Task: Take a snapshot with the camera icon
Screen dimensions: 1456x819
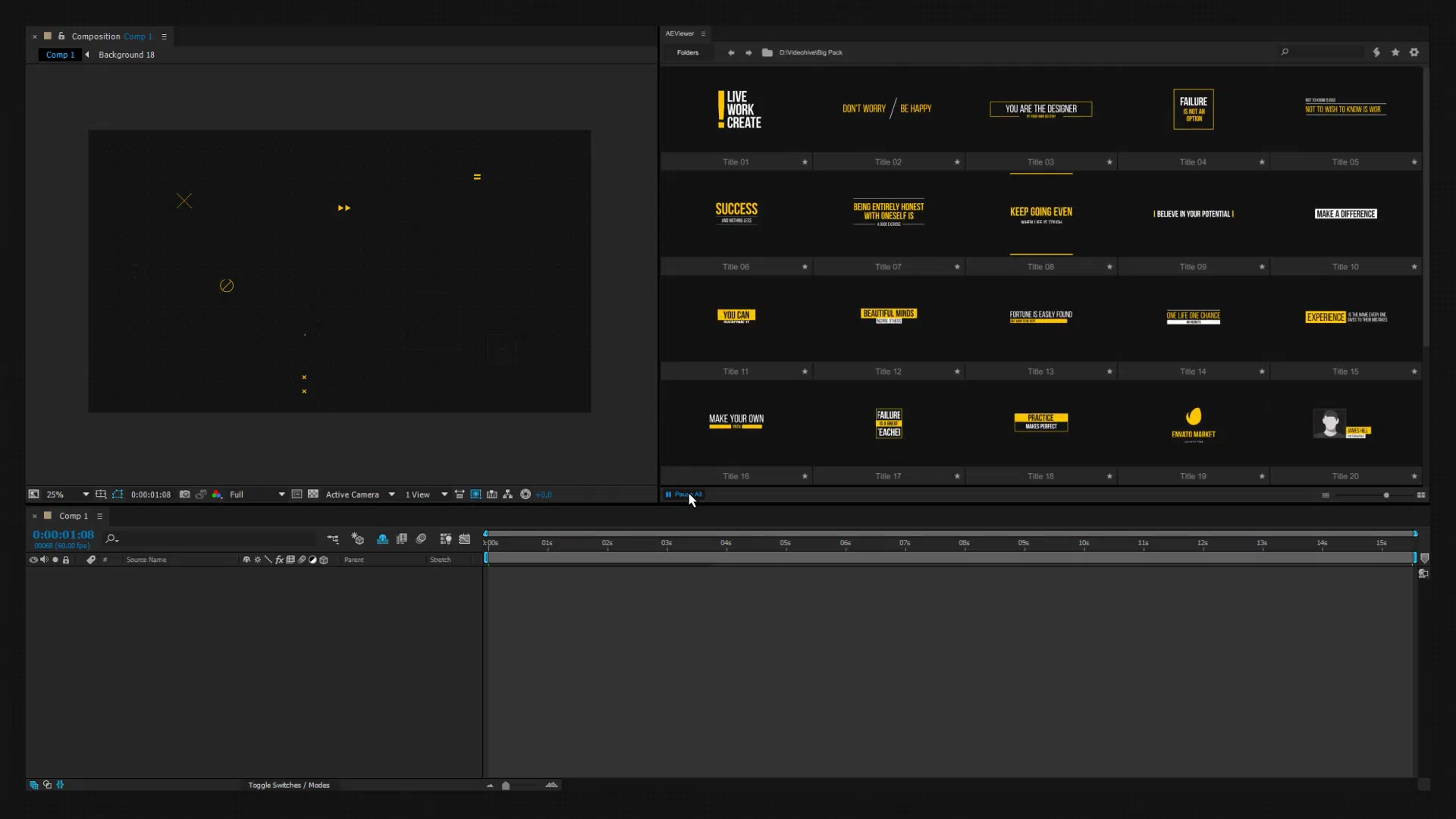Action: (x=184, y=494)
